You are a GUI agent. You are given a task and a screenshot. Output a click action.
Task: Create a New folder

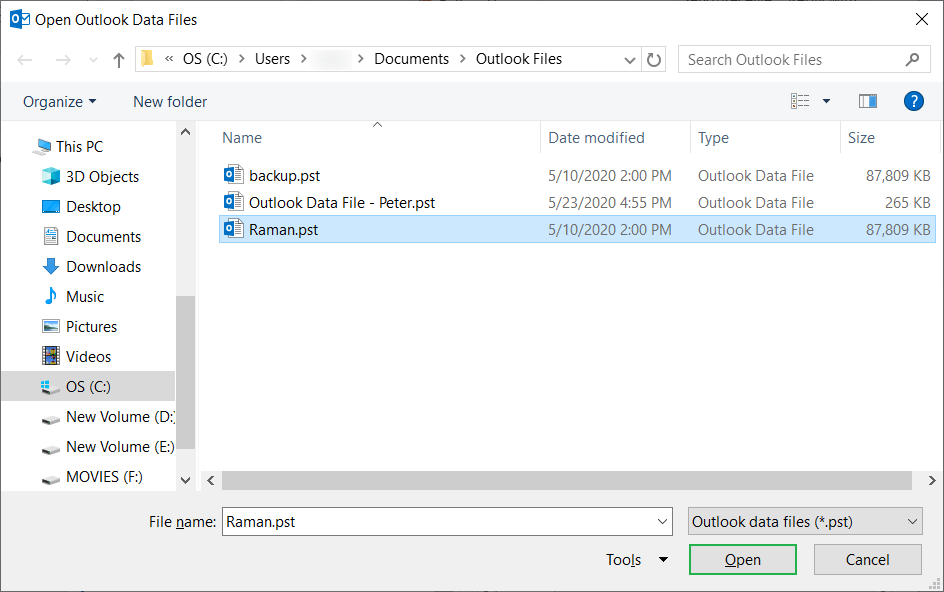click(x=170, y=102)
